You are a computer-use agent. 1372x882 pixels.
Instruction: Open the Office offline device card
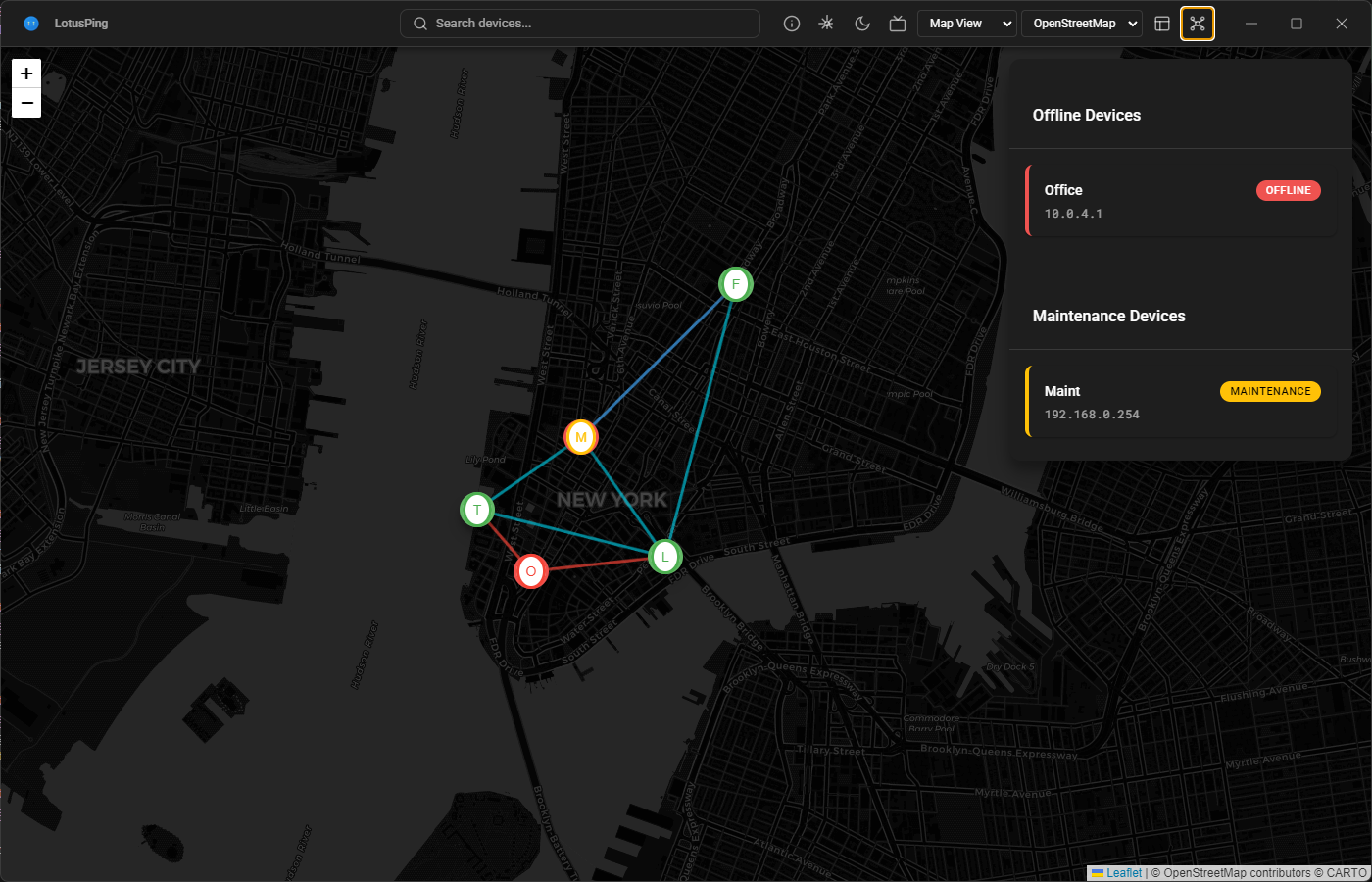[x=1181, y=201]
